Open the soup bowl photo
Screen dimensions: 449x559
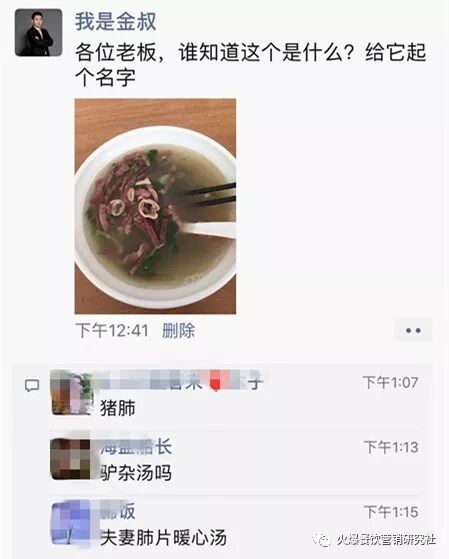[155, 206]
